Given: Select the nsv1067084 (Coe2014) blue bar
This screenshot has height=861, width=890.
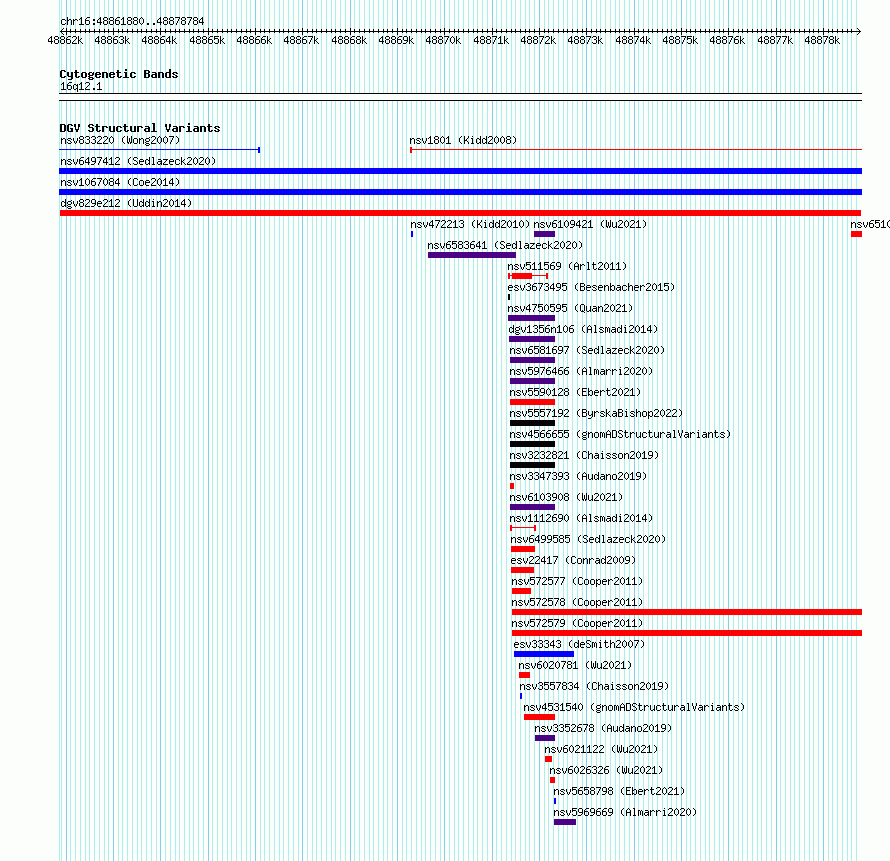Looking at the screenshot, I should coord(460,192).
